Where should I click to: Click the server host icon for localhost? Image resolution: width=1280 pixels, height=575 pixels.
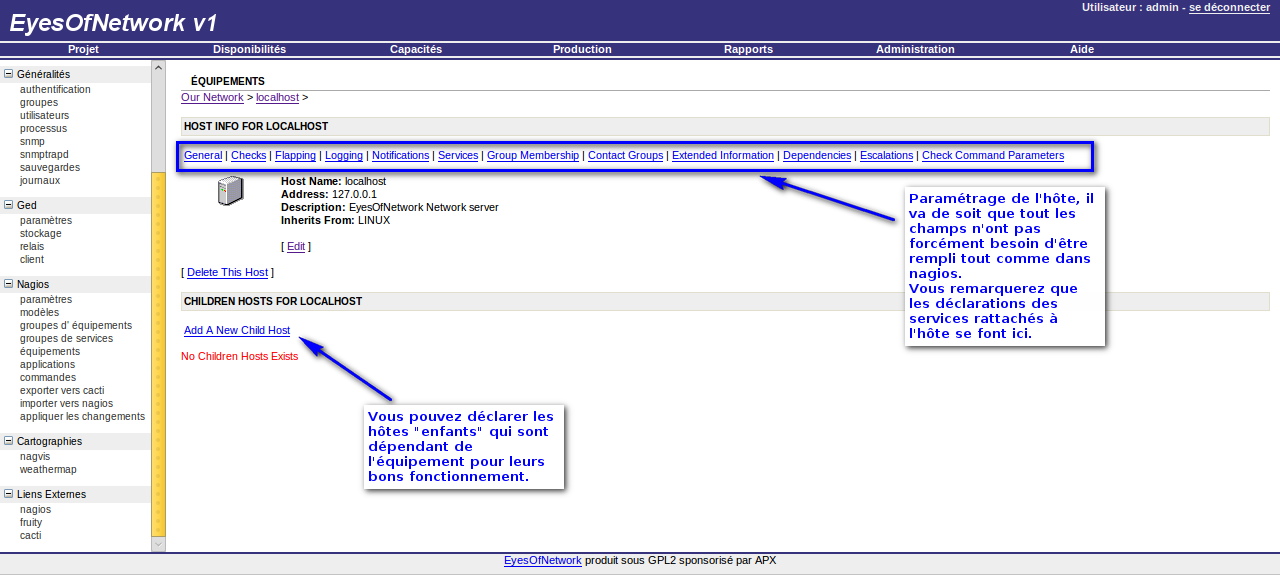pos(230,190)
